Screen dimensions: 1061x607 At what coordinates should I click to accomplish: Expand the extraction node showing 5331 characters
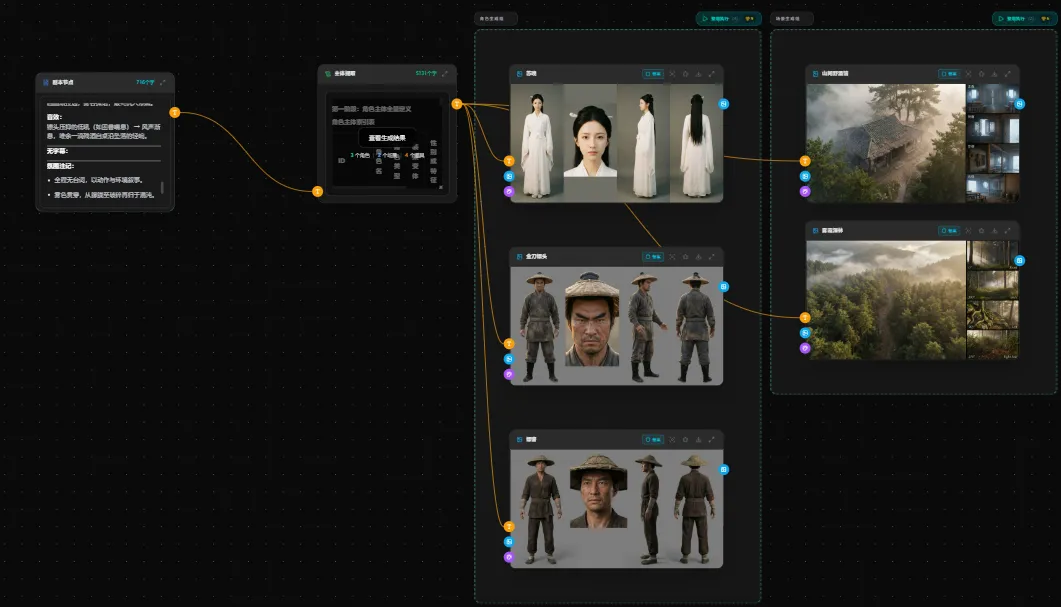coord(445,73)
